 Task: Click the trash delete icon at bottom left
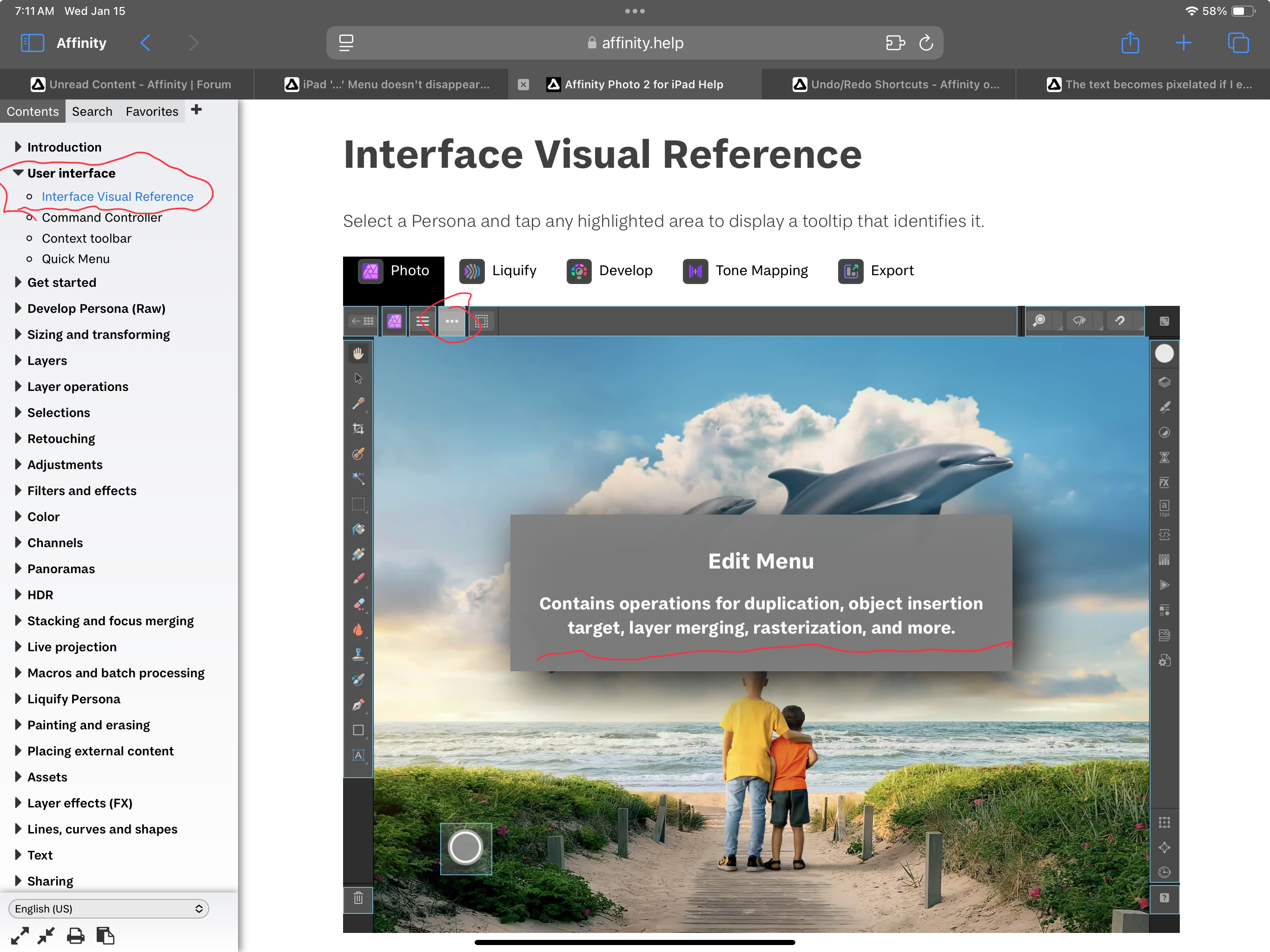point(358,898)
